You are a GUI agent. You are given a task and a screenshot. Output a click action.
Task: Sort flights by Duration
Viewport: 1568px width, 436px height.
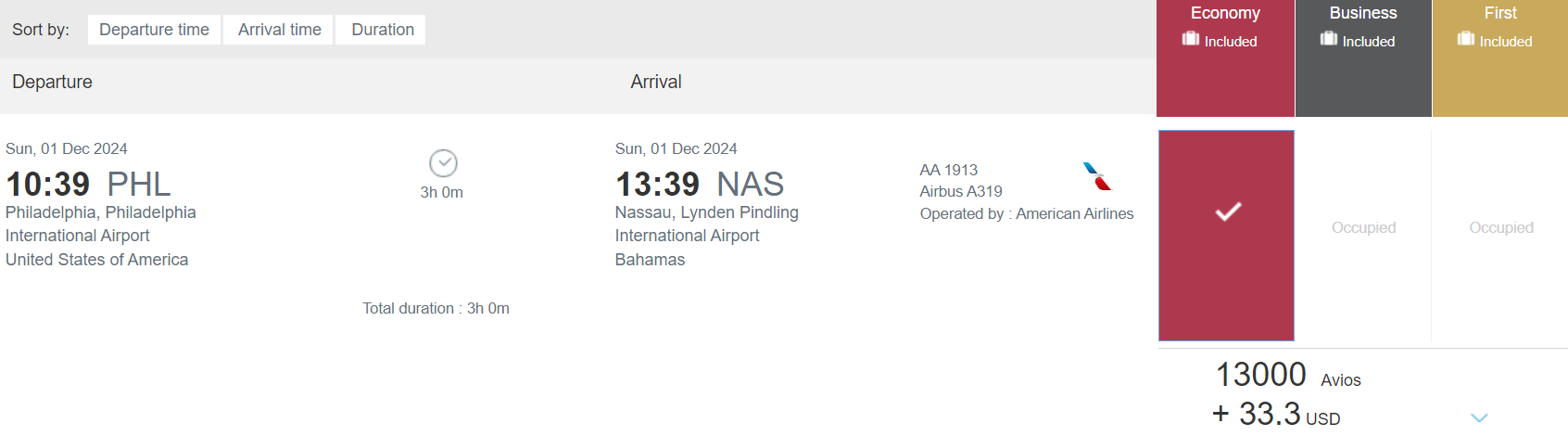[x=382, y=30]
